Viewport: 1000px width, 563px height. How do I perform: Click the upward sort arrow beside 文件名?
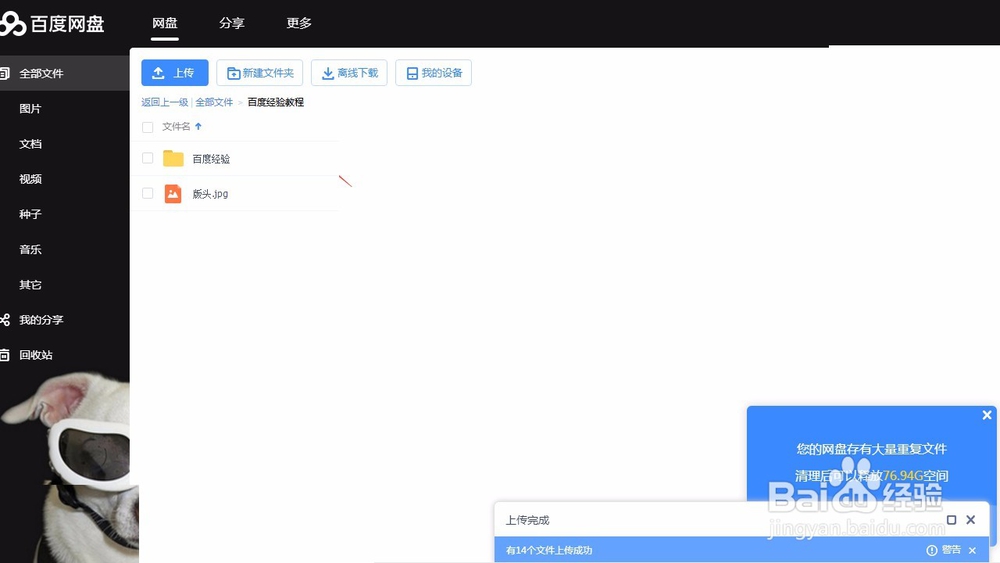click(x=198, y=126)
